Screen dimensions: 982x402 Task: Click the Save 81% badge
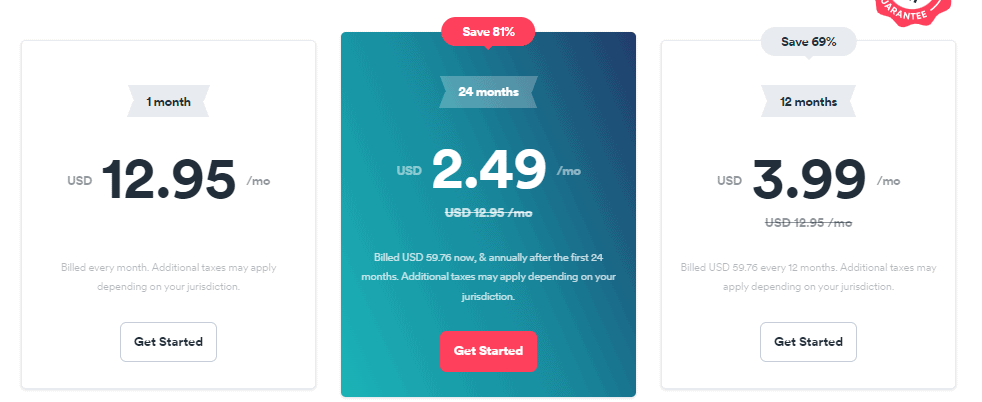(488, 32)
